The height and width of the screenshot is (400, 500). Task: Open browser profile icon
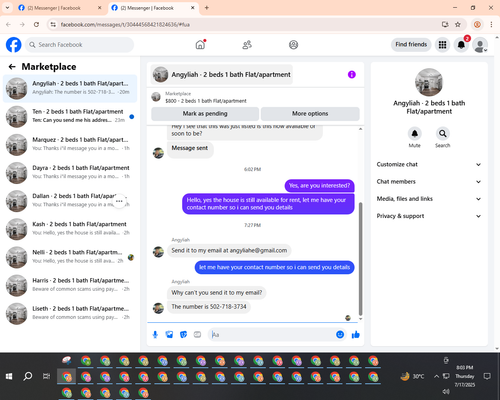tap(477, 24)
